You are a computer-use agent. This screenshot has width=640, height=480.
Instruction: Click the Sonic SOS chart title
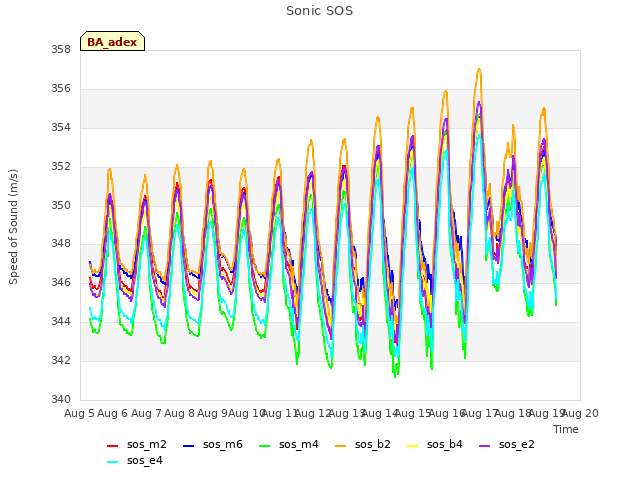320,11
